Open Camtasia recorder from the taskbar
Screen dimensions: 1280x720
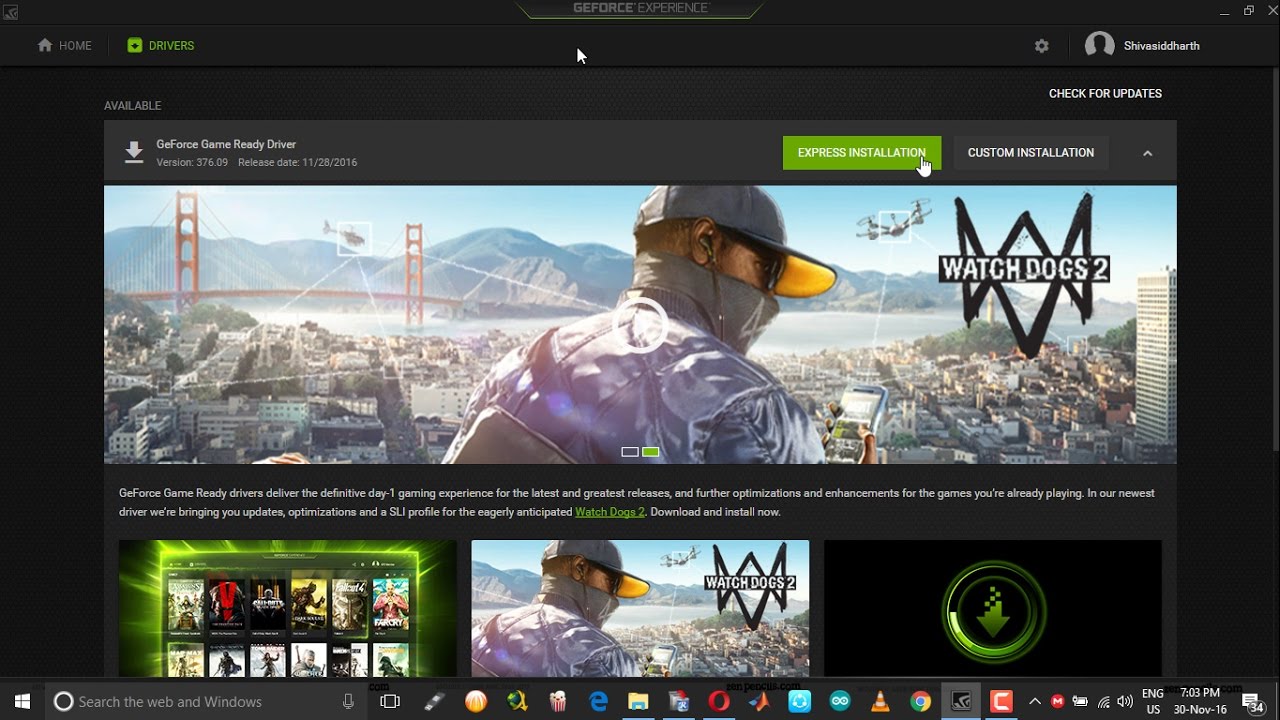[x=1001, y=702]
